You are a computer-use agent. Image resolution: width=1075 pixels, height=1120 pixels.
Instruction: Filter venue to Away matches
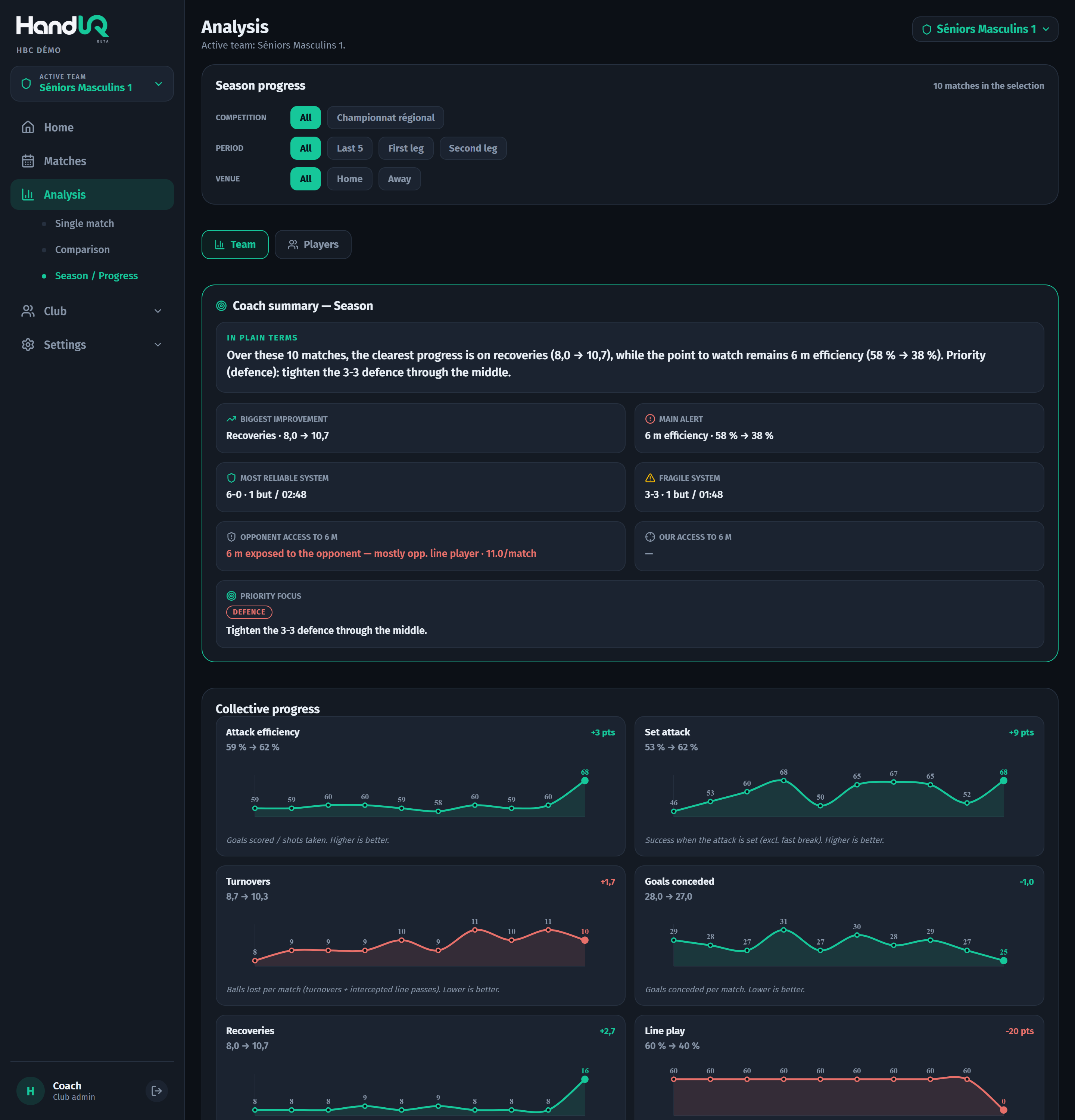pyautogui.click(x=399, y=179)
